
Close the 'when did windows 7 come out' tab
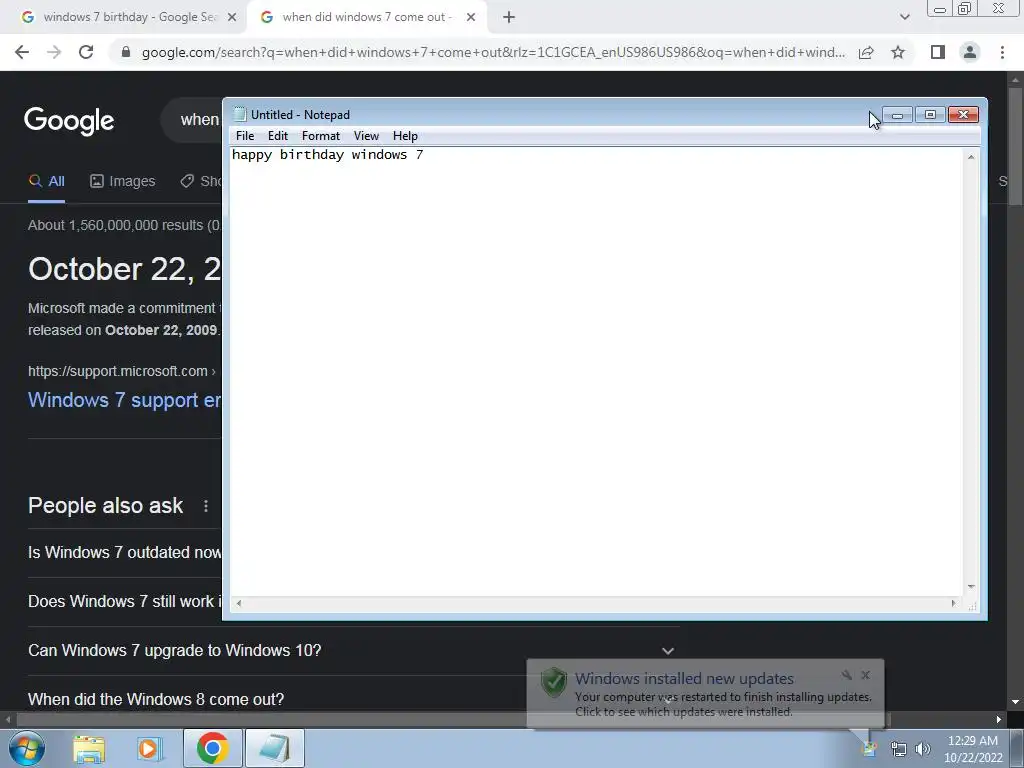point(470,18)
